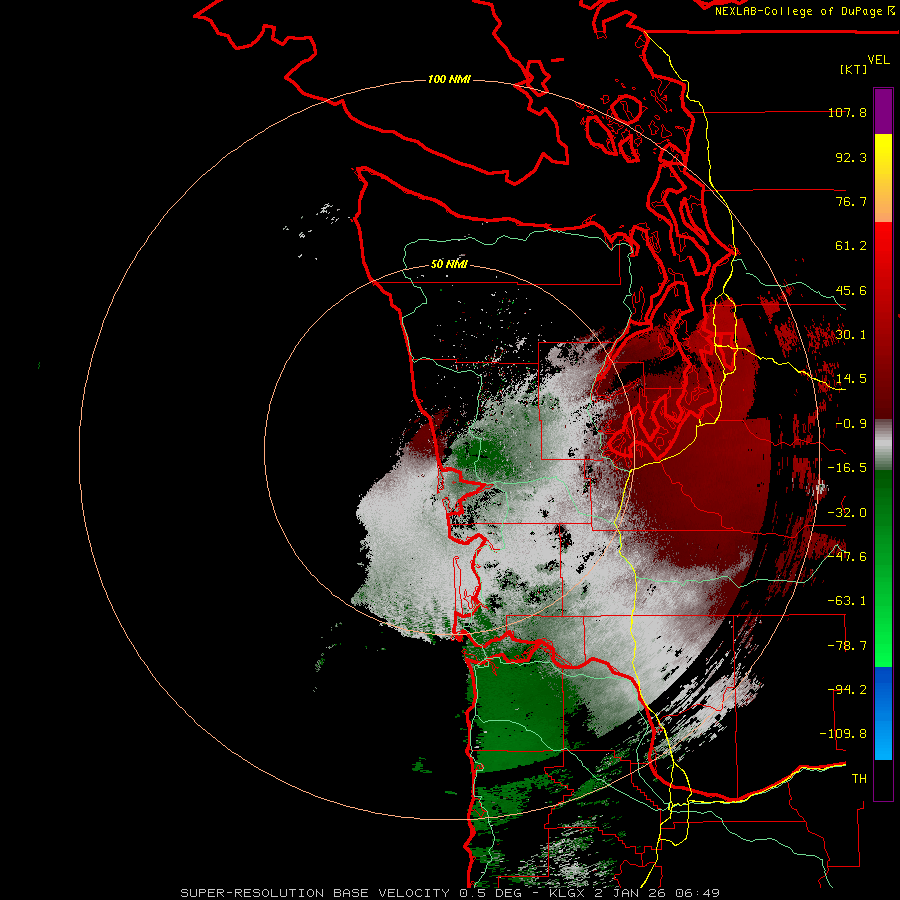Click the -0.9 velocity scale value
The width and height of the screenshot is (900, 900).
point(851,424)
